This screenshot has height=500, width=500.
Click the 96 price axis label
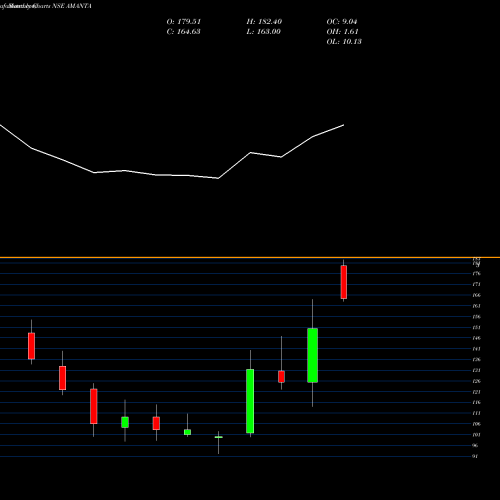click(475, 445)
